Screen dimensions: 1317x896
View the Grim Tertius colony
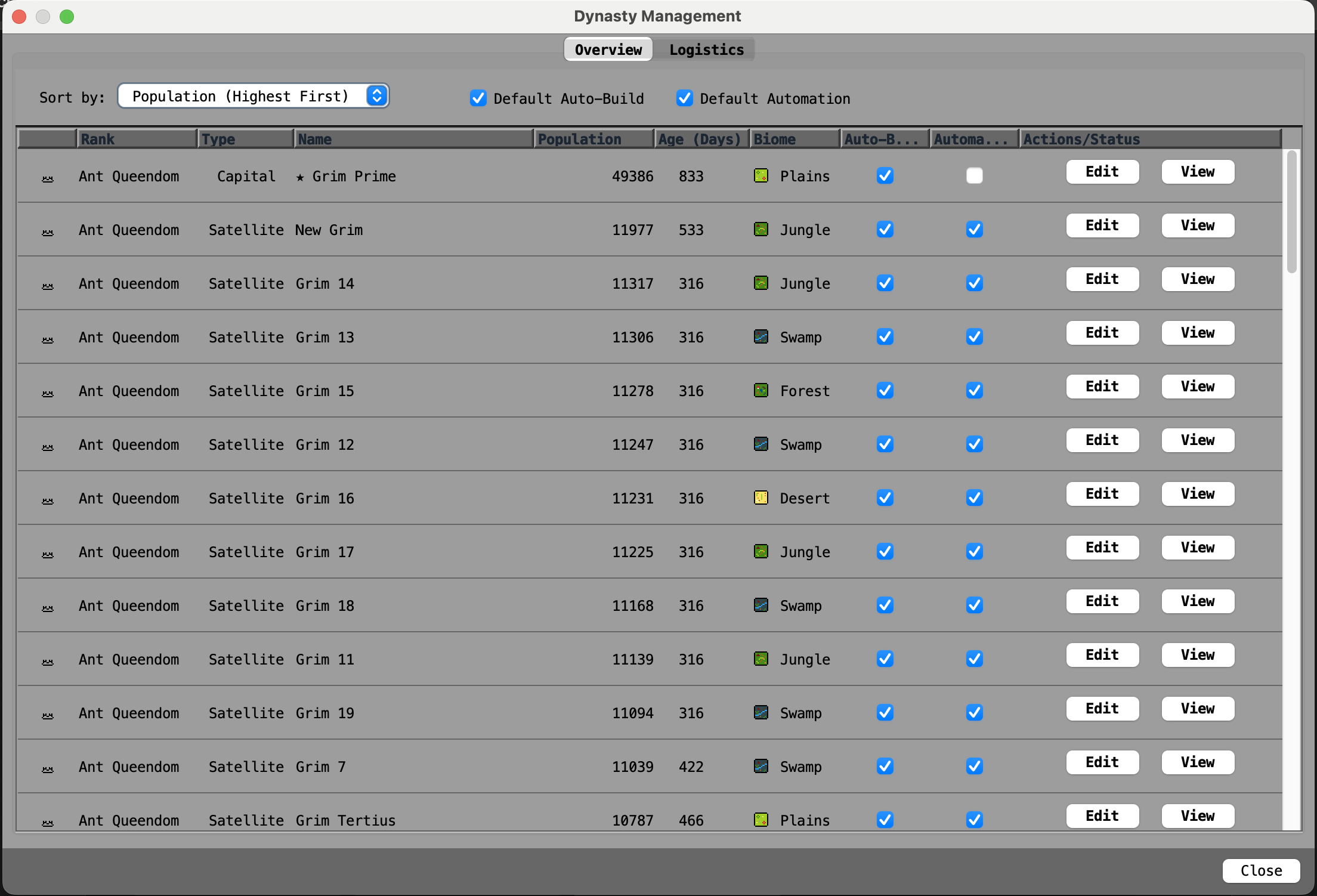pyautogui.click(x=1197, y=815)
